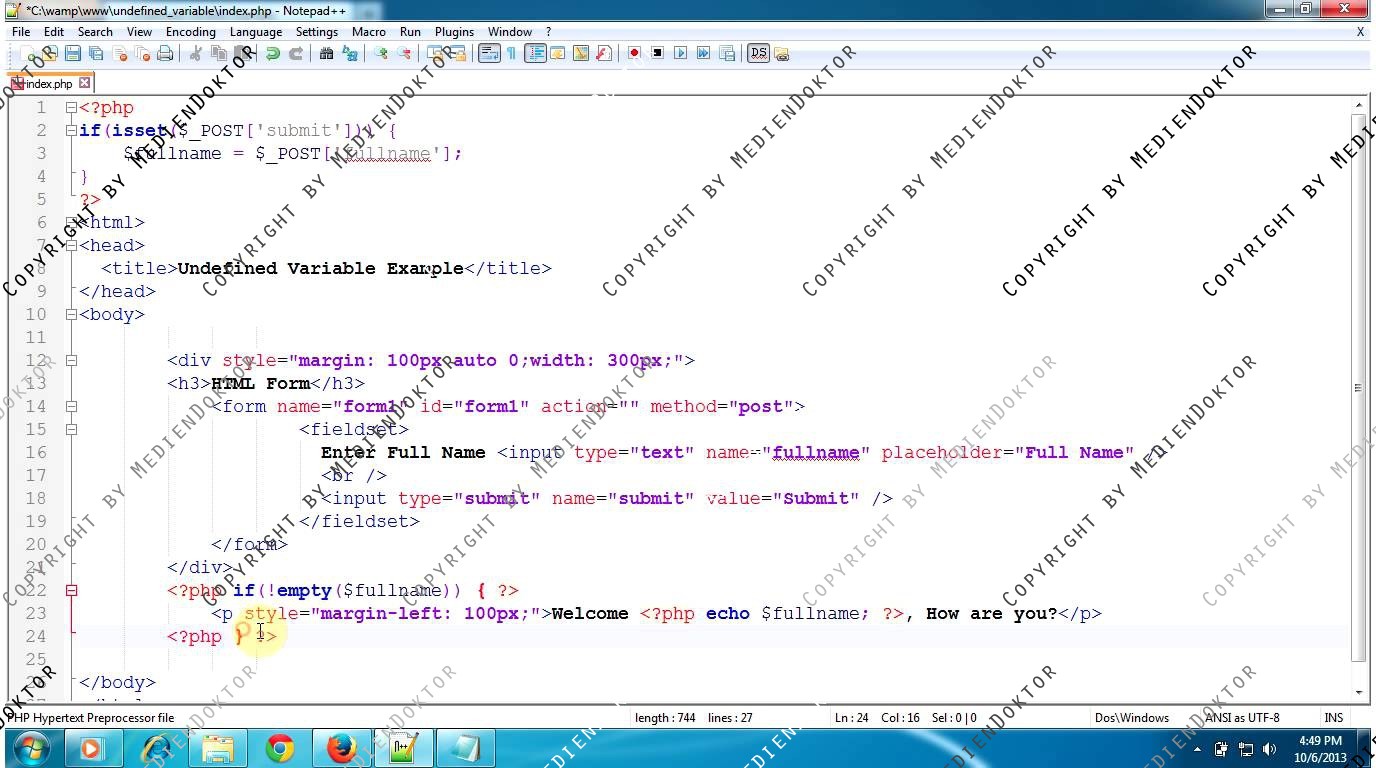This screenshot has height=768, width=1376.
Task: Click the Start Recording macro icon
Action: (634, 54)
